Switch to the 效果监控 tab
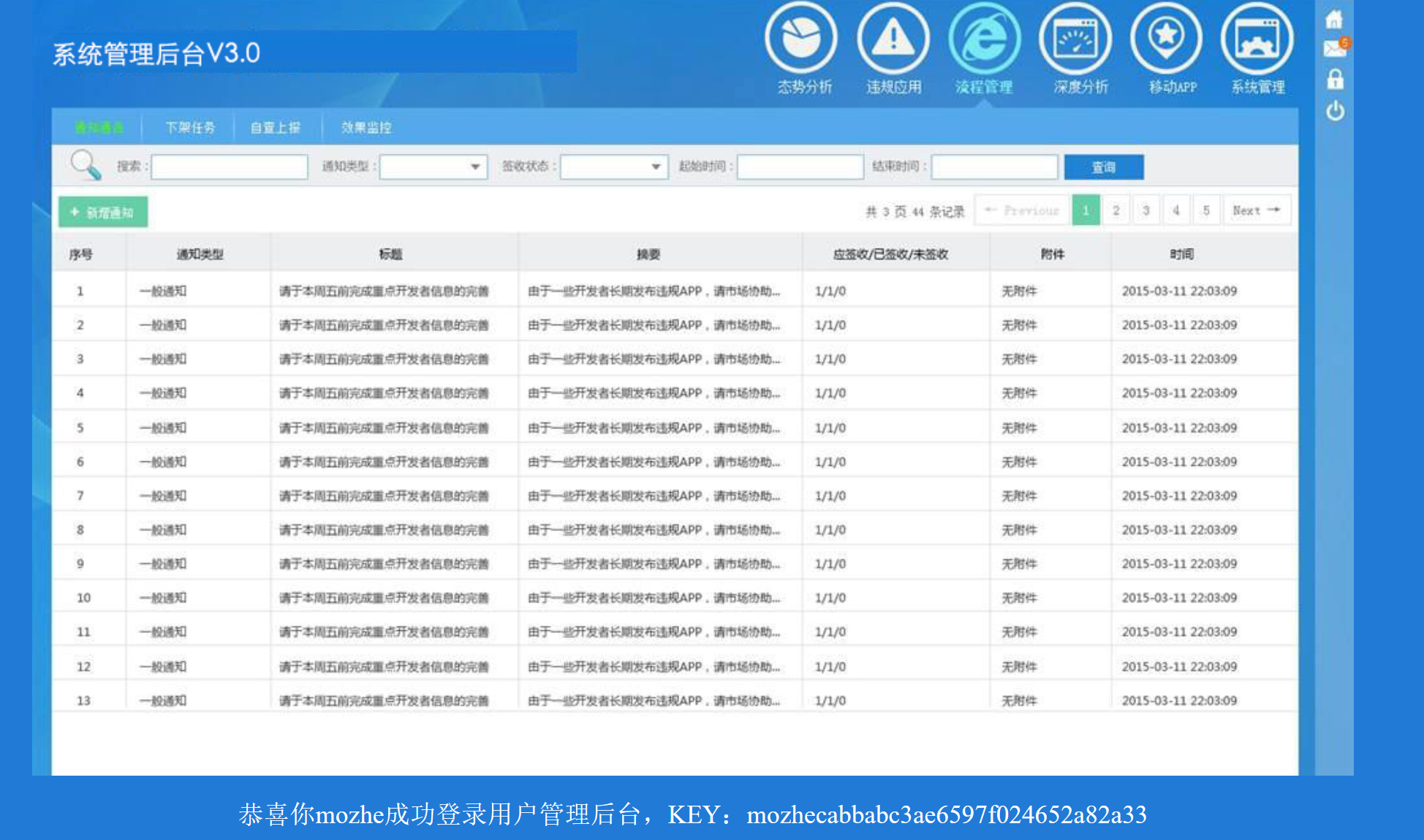Image resolution: width=1424 pixels, height=840 pixels. click(x=366, y=127)
